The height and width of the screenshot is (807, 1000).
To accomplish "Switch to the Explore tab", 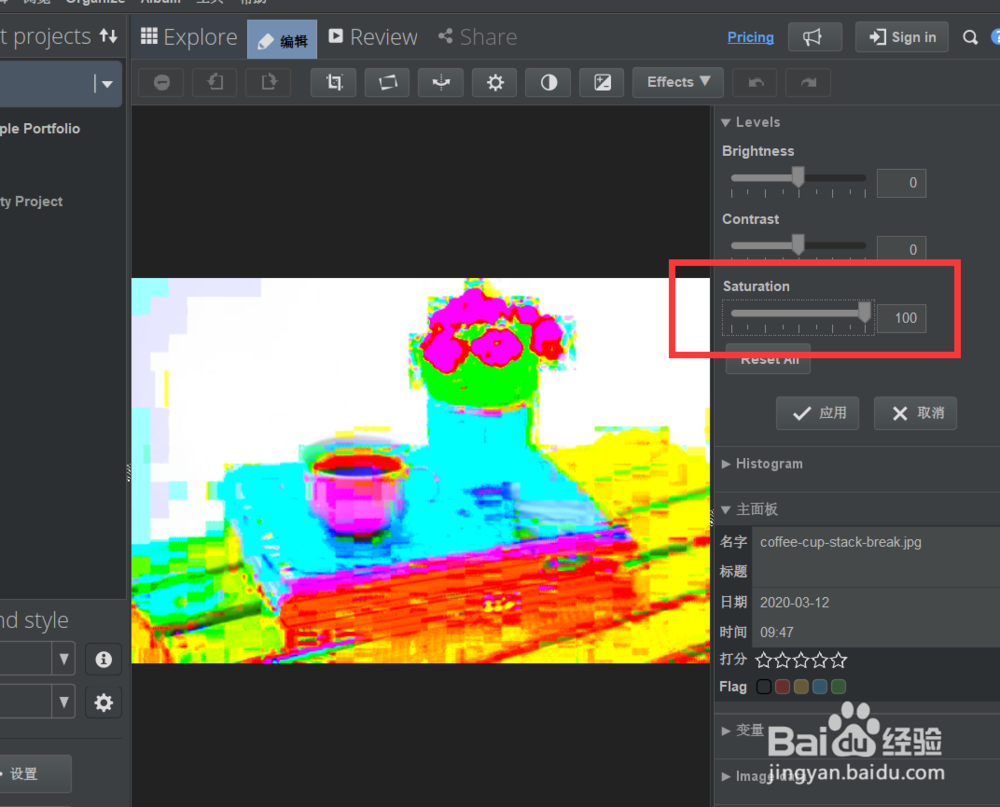I will click(x=189, y=38).
